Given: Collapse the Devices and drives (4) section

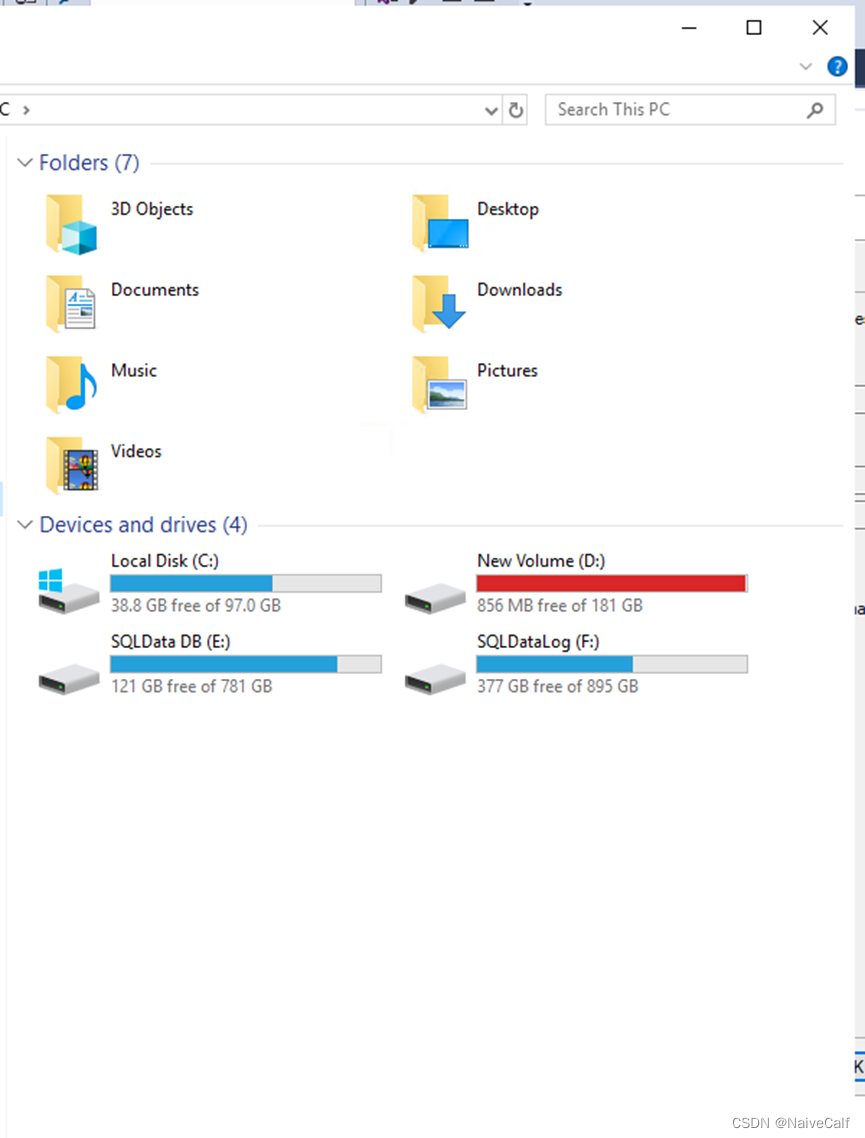Looking at the screenshot, I should coord(24,524).
